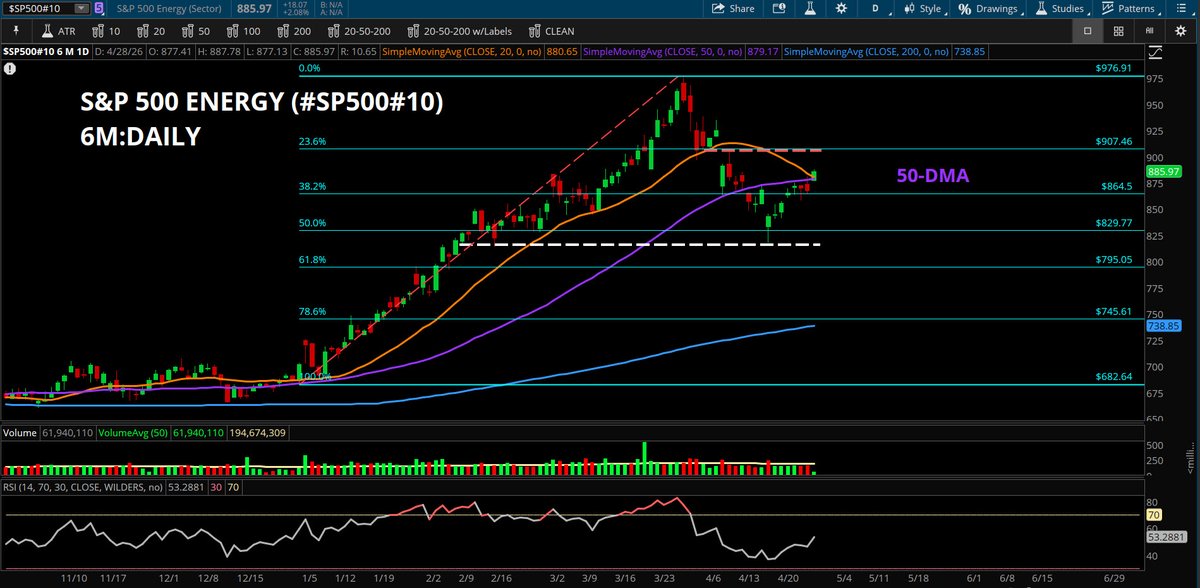Open the Studies menu
Viewport: 1200px width, 588px height.
point(1060,9)
